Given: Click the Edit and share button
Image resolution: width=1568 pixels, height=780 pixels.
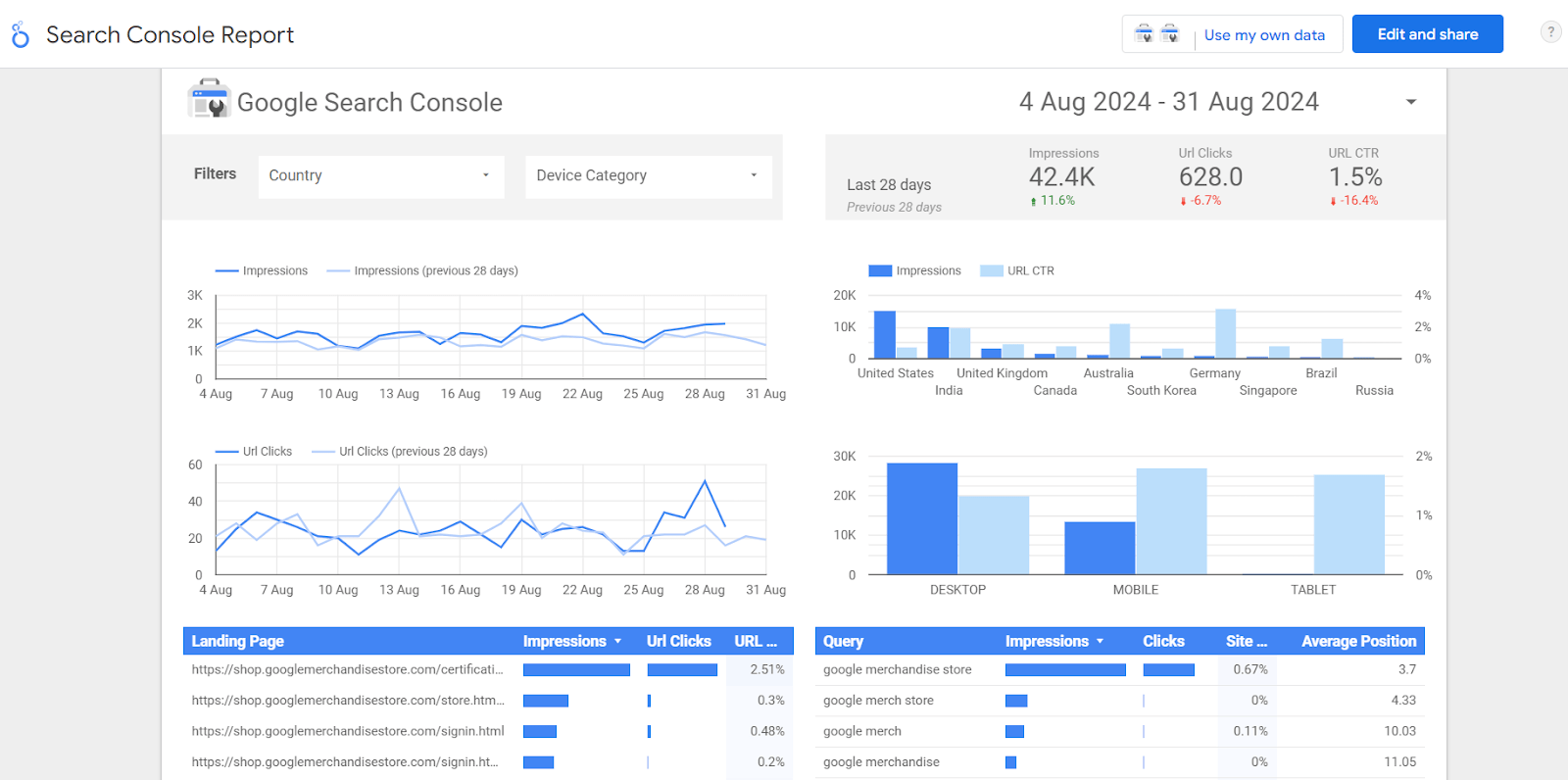Looking at the screenshot, I should click(1428, 34).
